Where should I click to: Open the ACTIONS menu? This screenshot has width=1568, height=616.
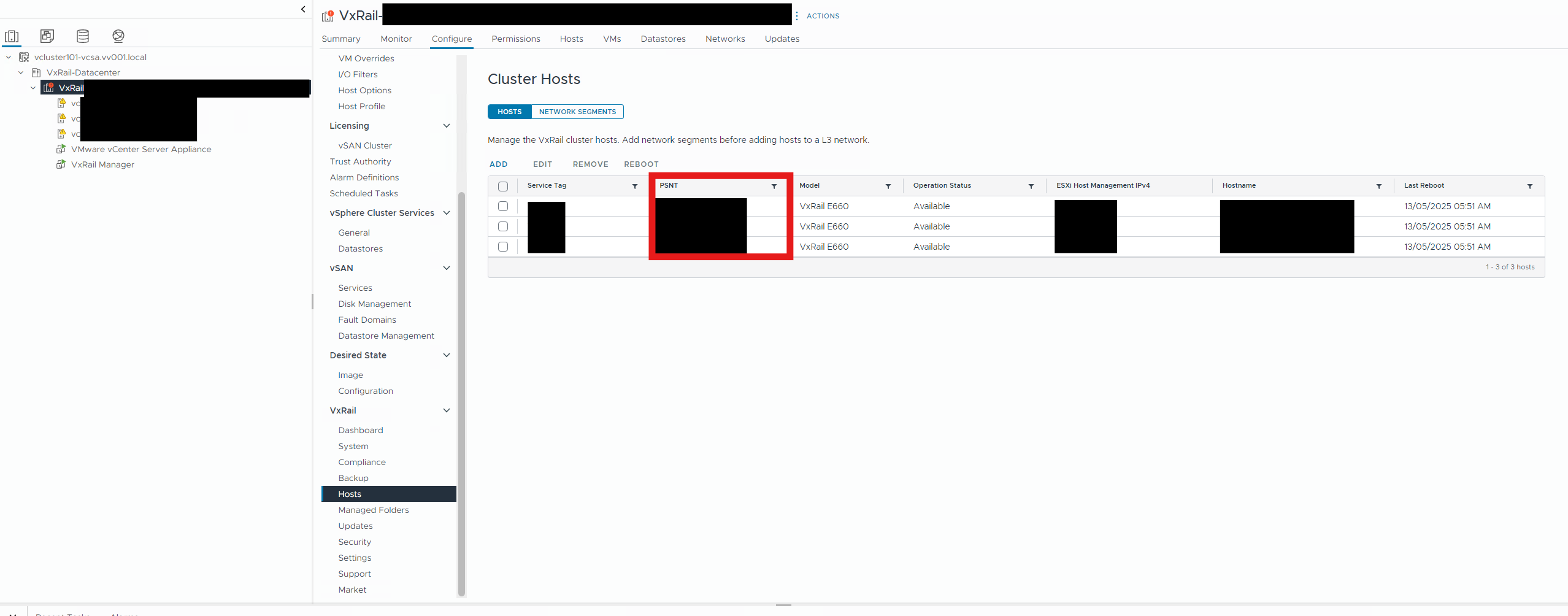tap(823, 16)
